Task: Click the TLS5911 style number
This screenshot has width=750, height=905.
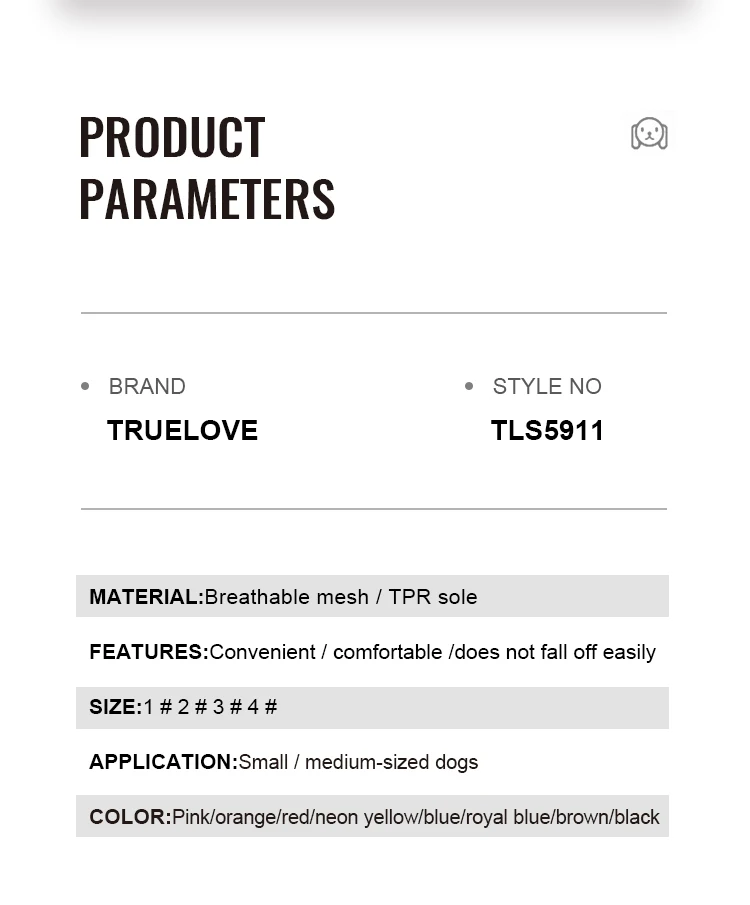Action: (x=547, y=430)
